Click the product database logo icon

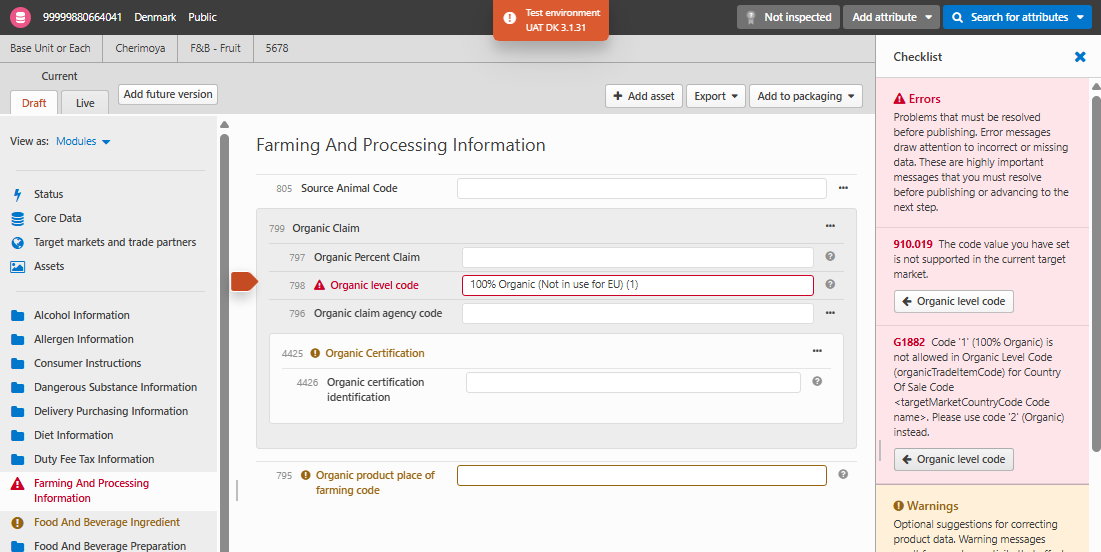click(20, 17)
